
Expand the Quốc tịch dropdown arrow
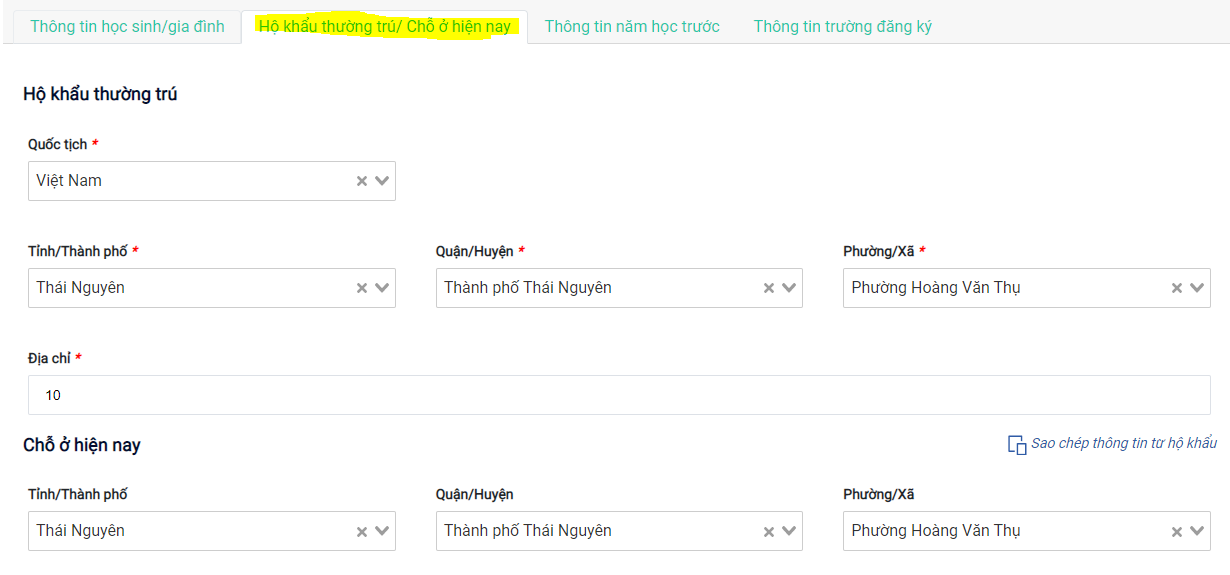click(382, 182)
